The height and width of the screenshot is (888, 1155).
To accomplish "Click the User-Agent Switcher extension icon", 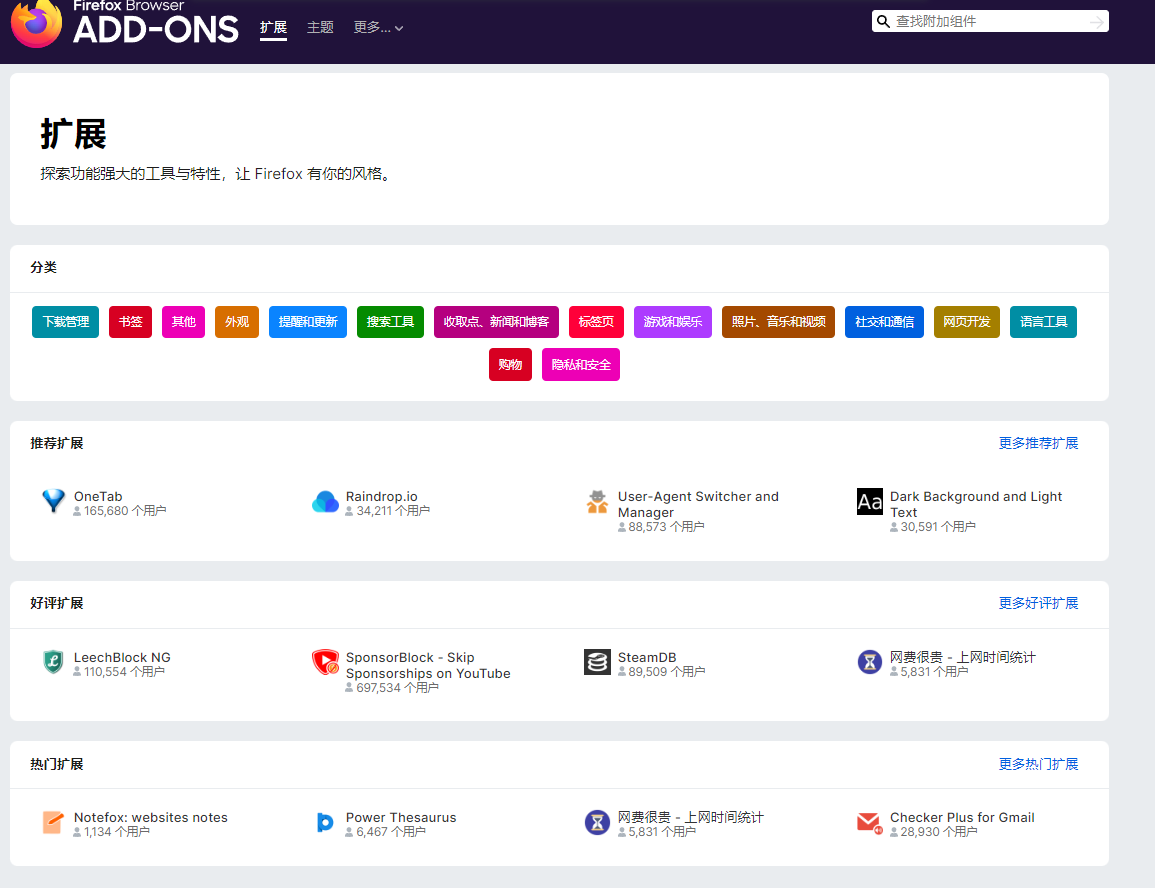I will click(x=597, y=502).
